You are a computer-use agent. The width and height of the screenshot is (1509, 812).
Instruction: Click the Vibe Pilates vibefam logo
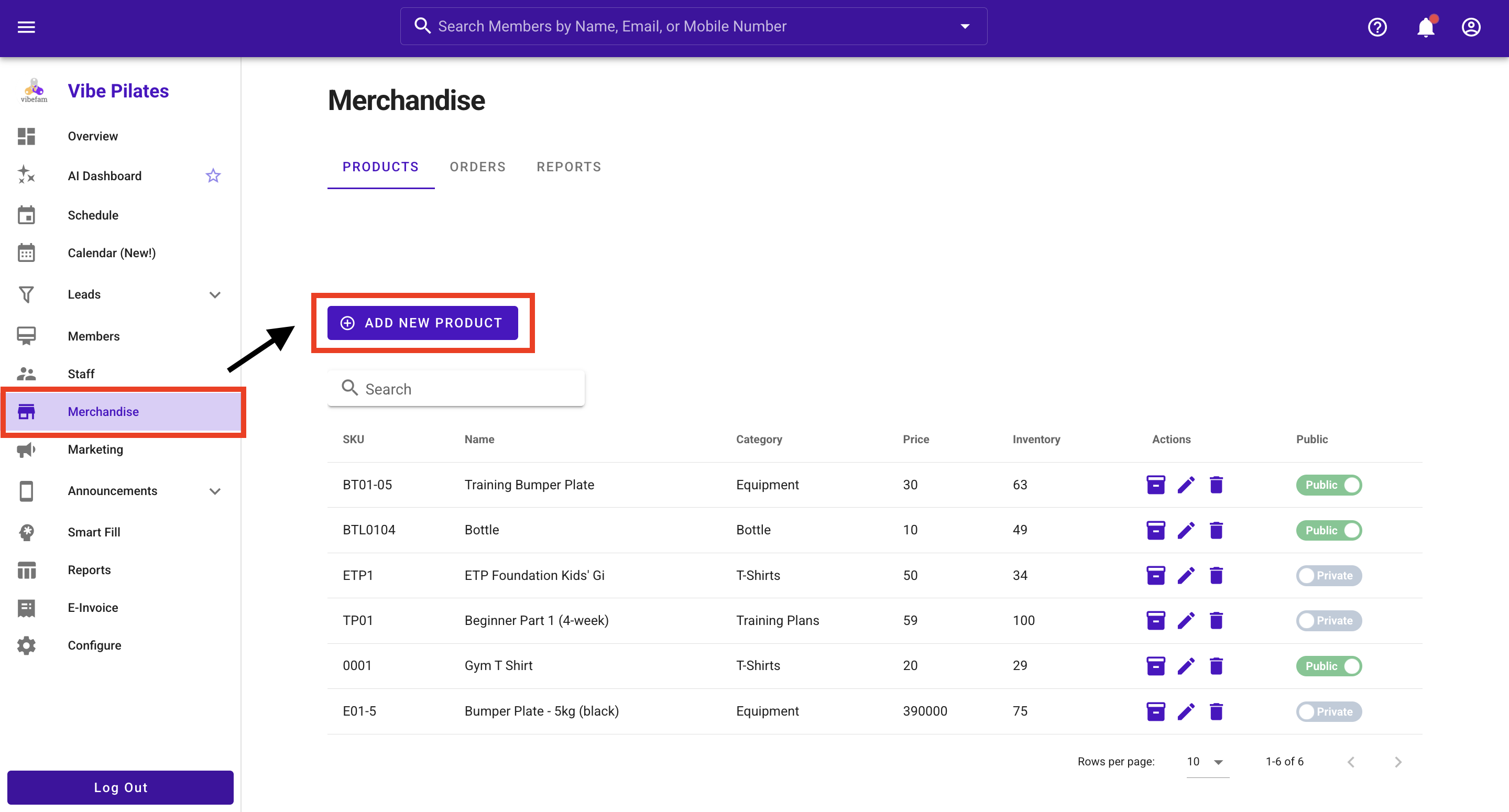(x=34, y=91)
